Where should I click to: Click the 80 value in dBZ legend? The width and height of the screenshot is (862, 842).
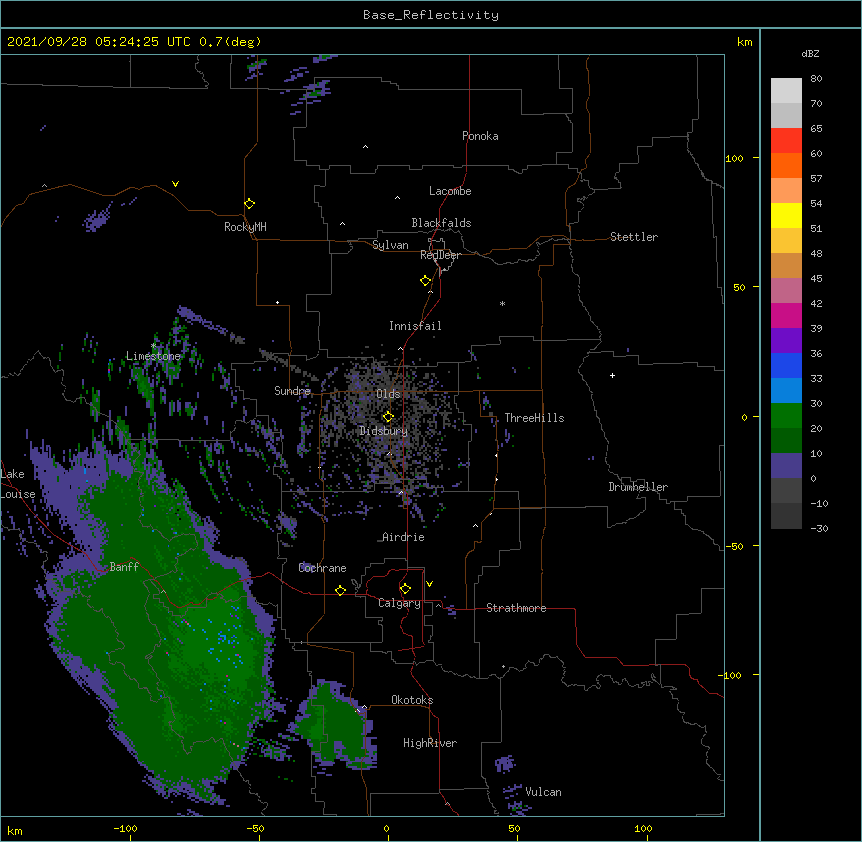pos(816,79)
